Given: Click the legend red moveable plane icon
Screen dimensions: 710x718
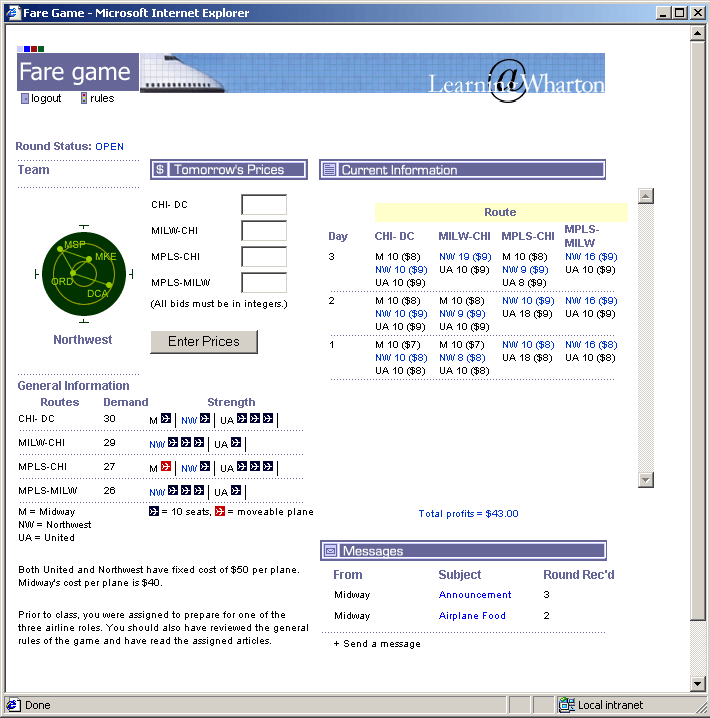Looking at the screenshot, I should [220, 511].
